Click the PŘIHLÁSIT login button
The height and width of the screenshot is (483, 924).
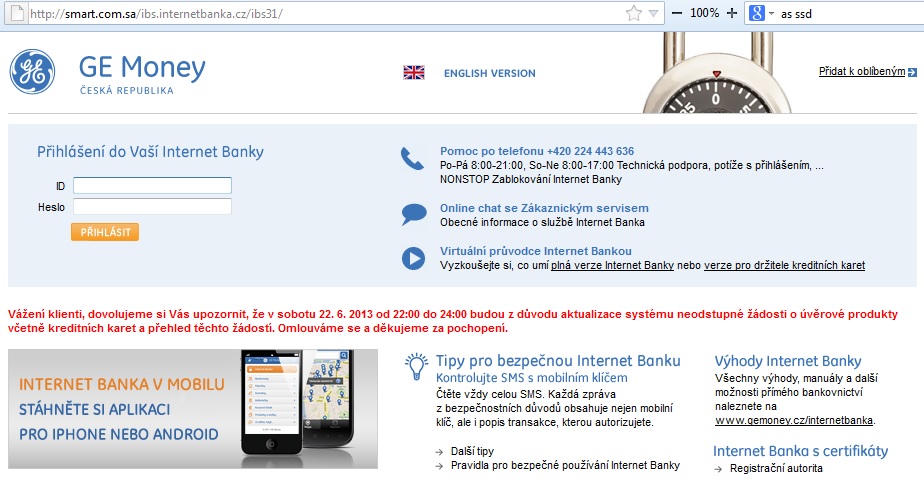click(x=105, y=232)
